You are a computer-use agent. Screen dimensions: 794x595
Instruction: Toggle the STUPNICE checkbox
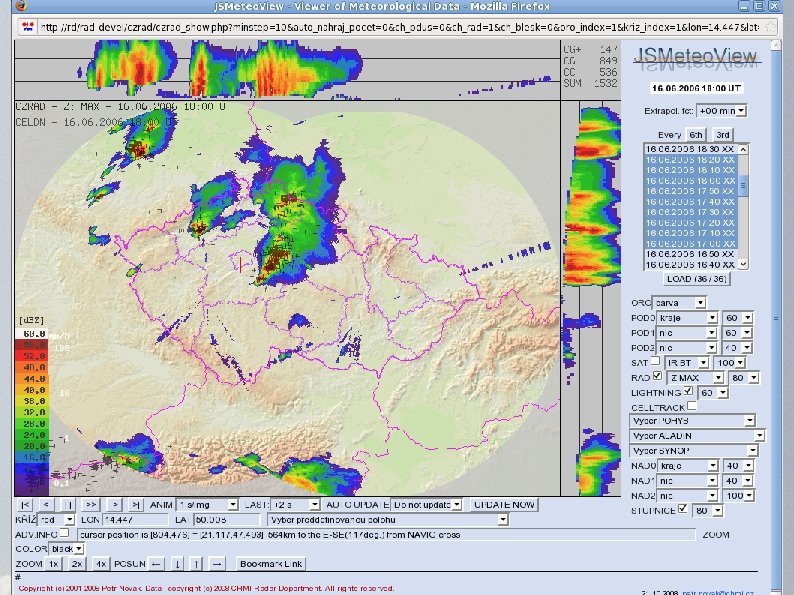[683, 508]
